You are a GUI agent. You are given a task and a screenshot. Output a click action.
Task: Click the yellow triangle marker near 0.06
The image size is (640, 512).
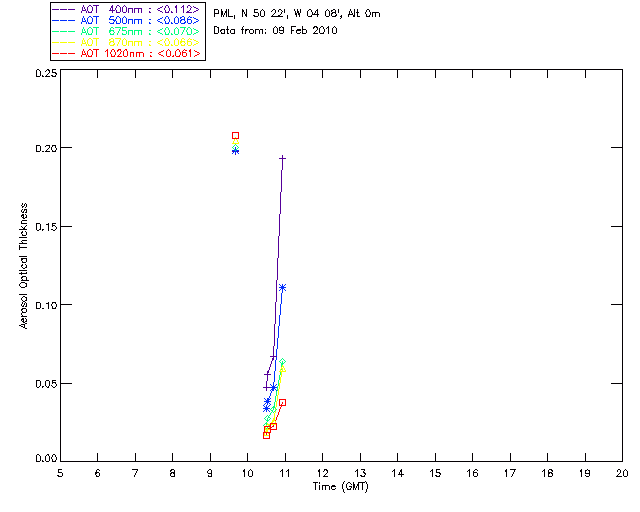tap(282, 369)
